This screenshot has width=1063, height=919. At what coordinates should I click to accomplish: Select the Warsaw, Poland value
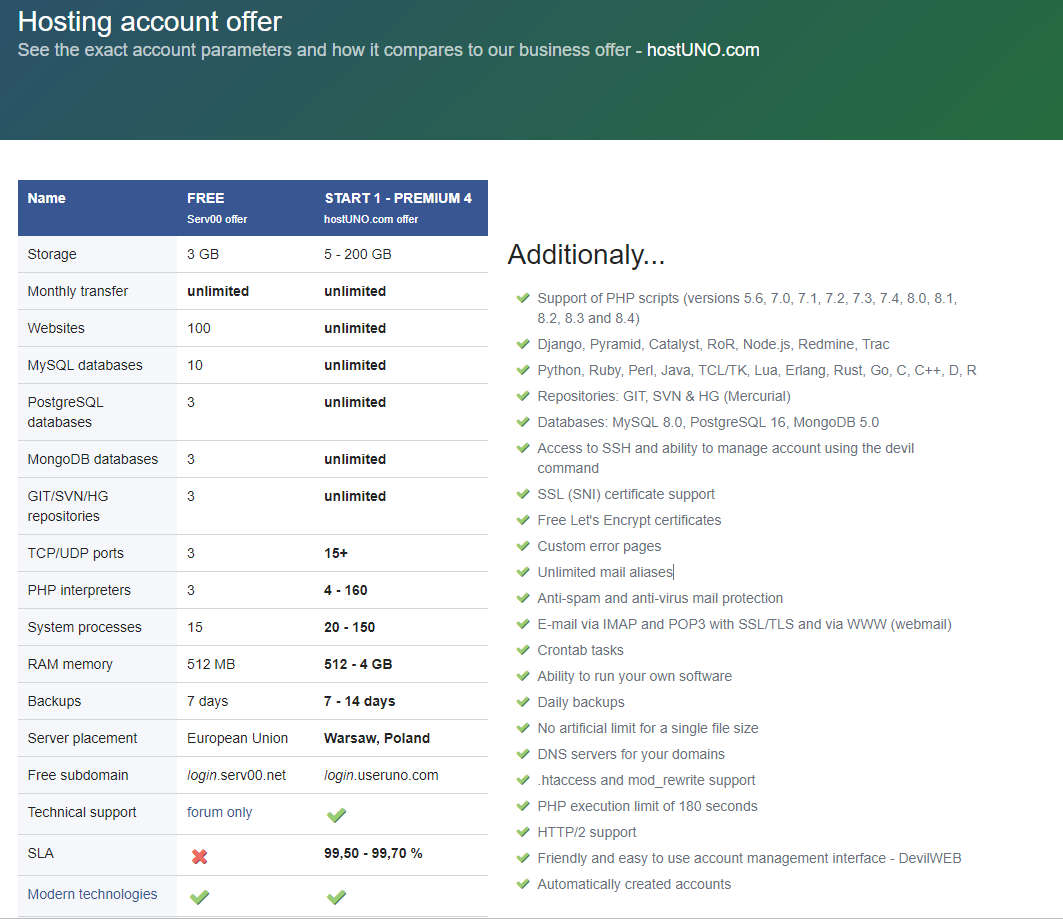(x=377, y=738)
